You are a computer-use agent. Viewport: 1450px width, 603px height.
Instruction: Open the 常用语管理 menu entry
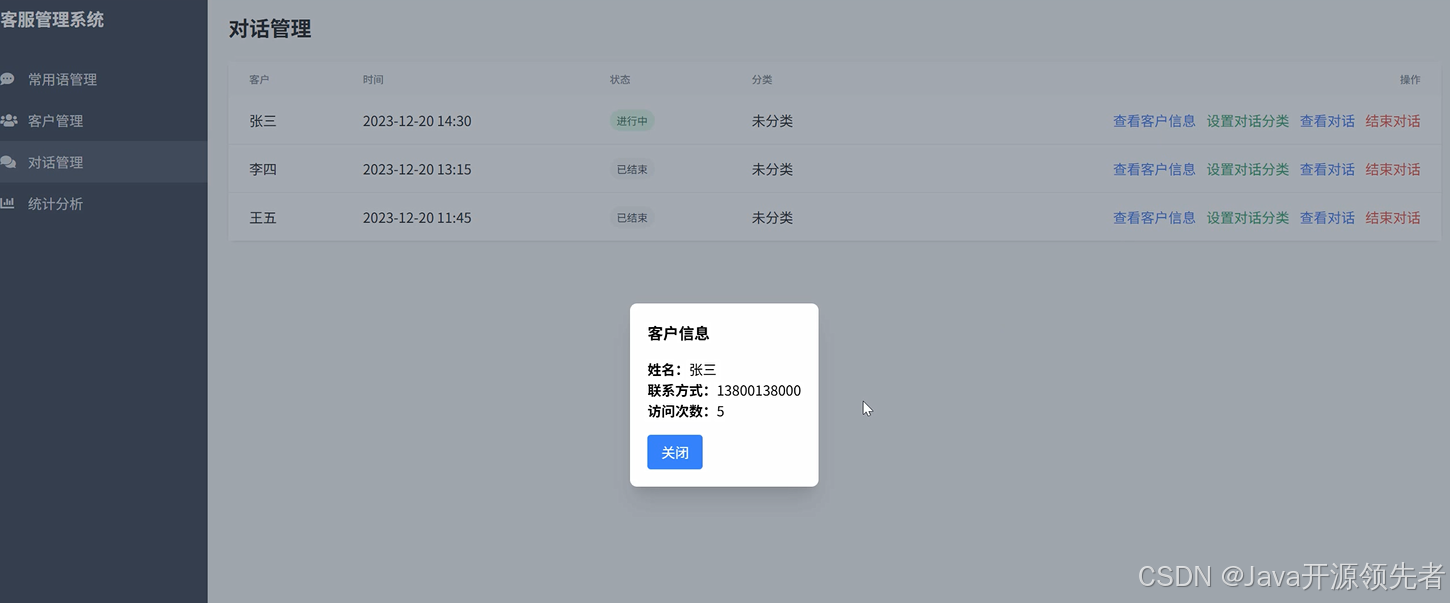pyautogui.click(x=65, y=78)
